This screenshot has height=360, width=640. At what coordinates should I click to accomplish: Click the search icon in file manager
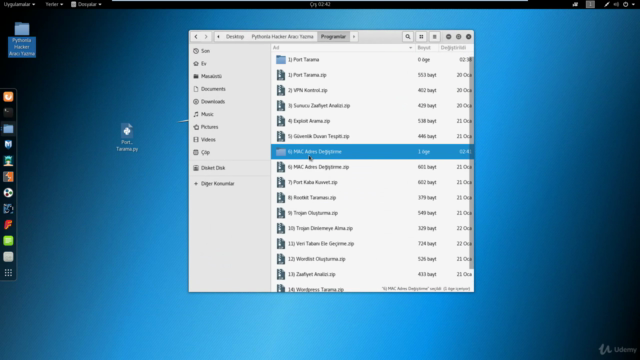407,37
